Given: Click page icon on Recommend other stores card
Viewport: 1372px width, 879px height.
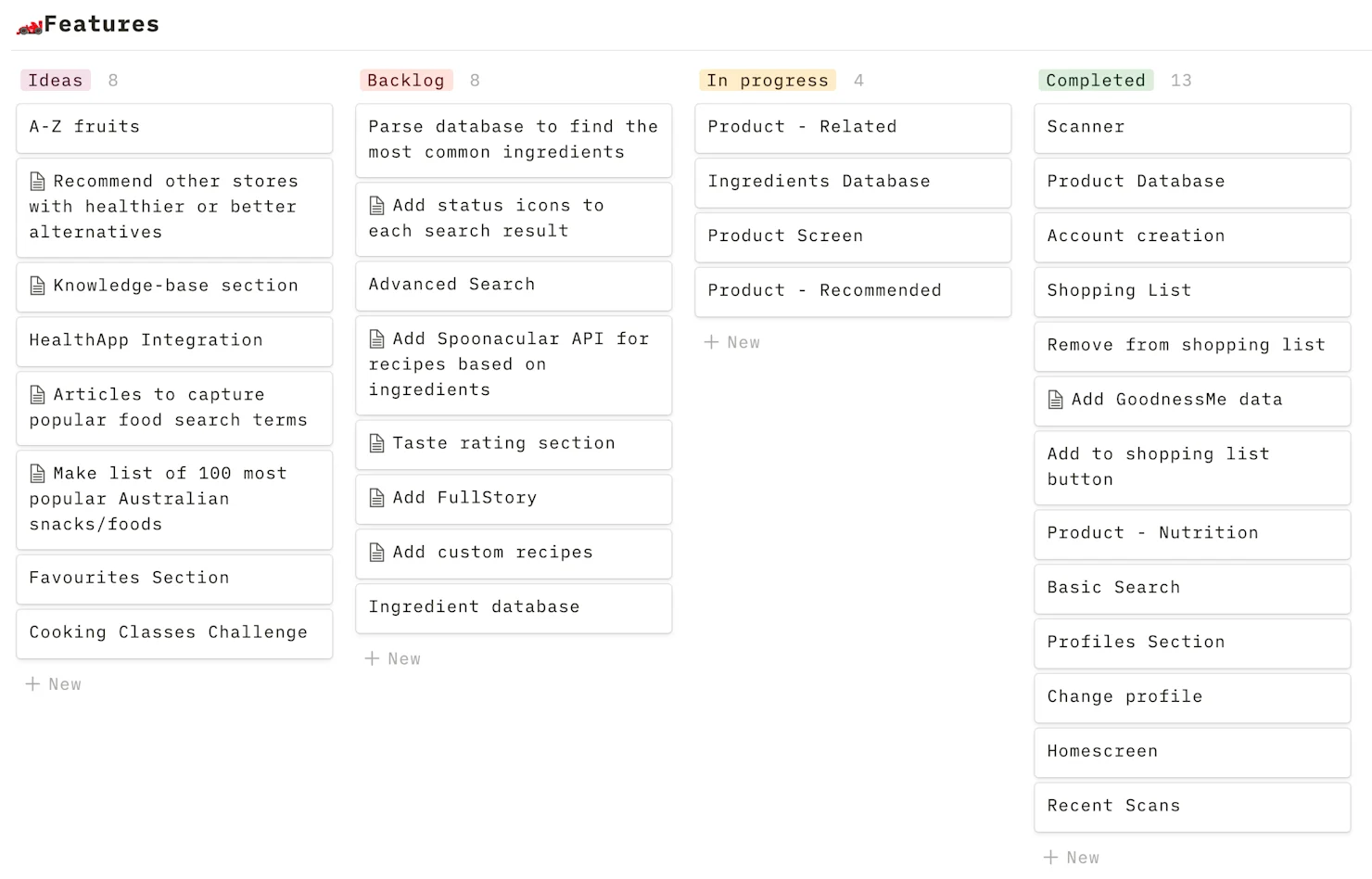Looking at the screenshot, I should click(38, 182).
